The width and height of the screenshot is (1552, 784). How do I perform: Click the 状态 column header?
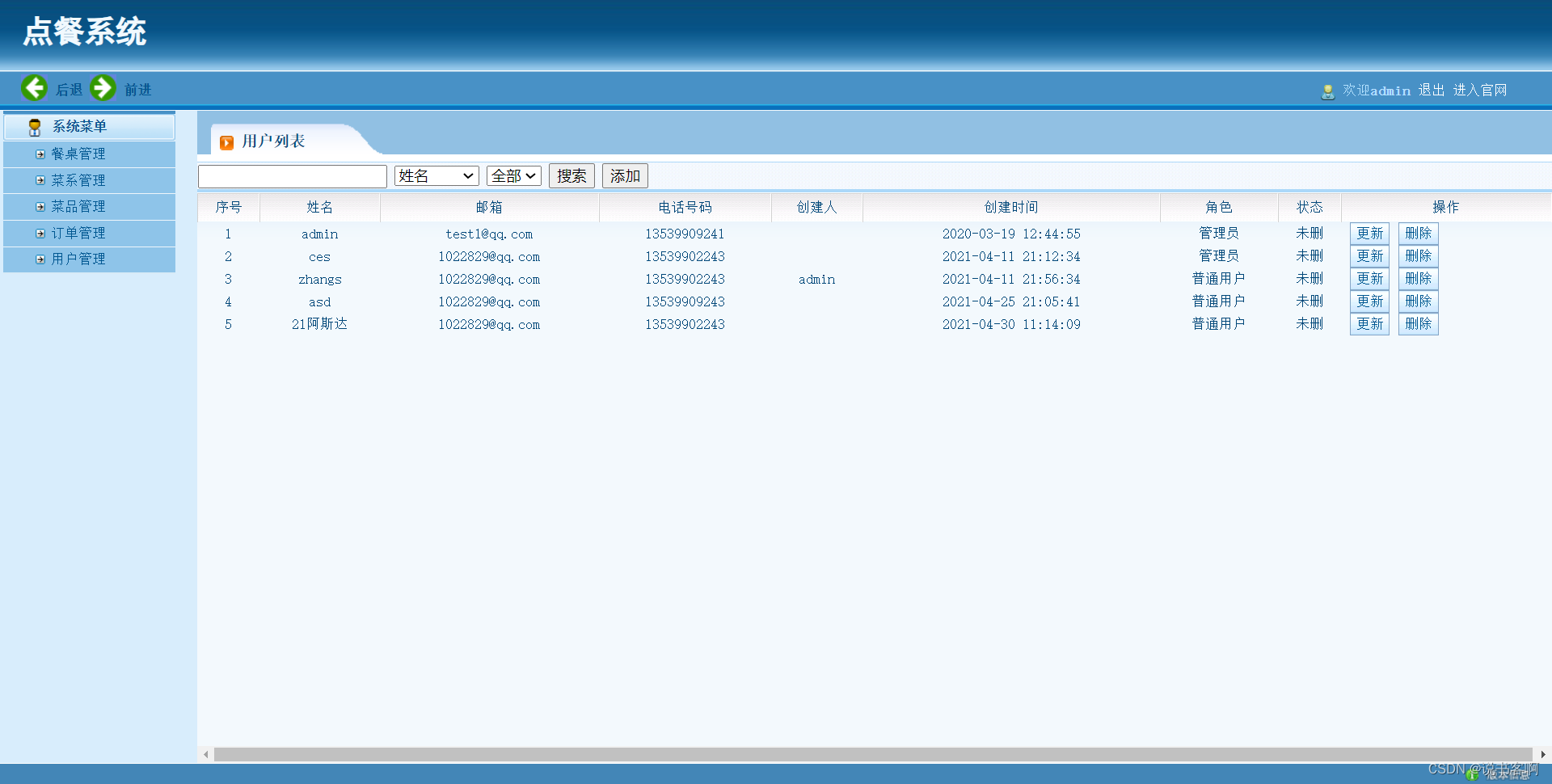tap(1309, 208)
